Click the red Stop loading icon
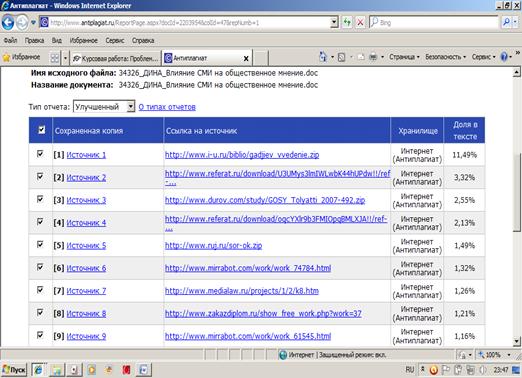This screenshot has height=378, width=522. coord(360,23)
